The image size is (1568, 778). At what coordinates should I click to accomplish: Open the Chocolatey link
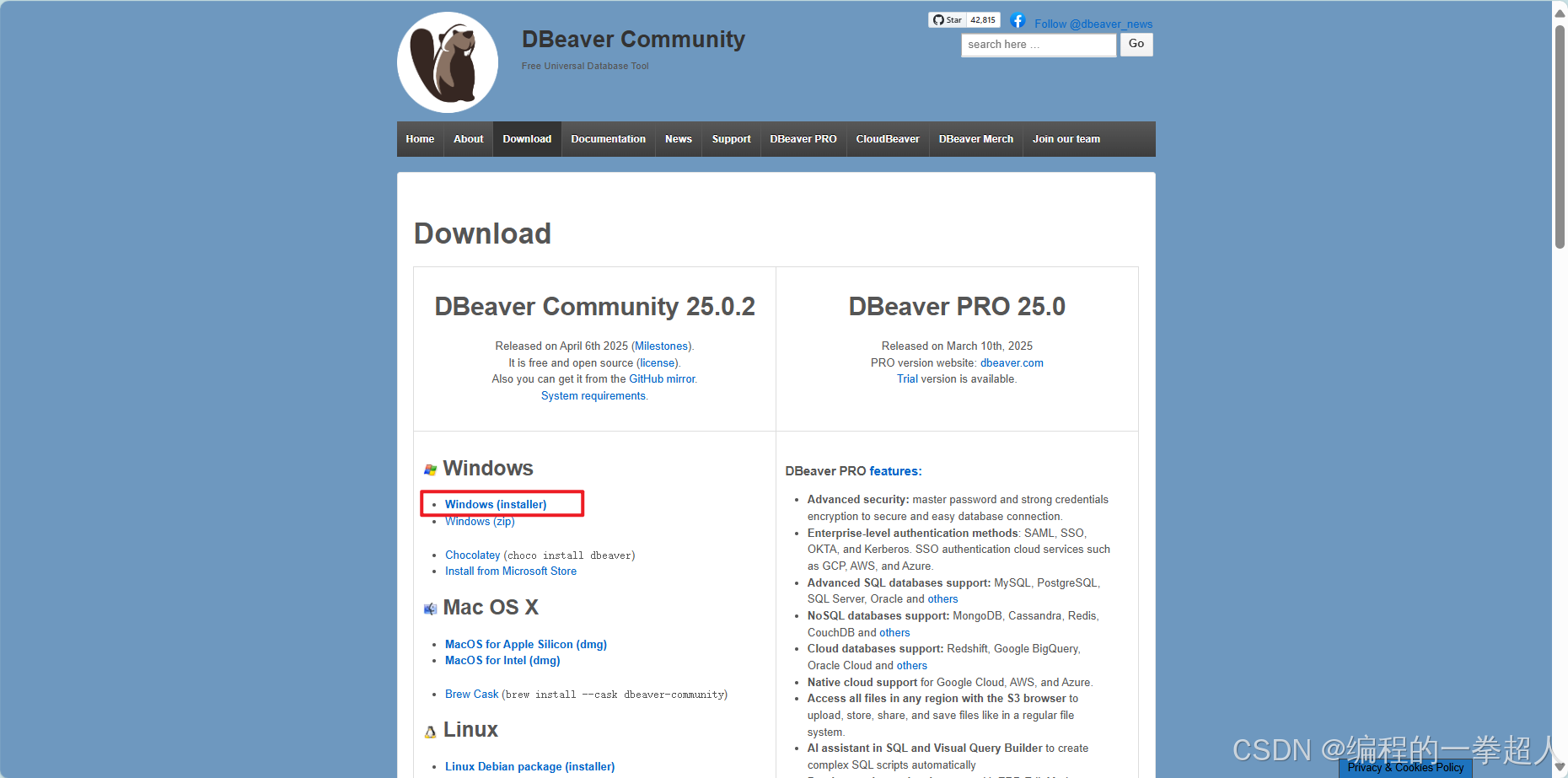click(x=472, y=555)
